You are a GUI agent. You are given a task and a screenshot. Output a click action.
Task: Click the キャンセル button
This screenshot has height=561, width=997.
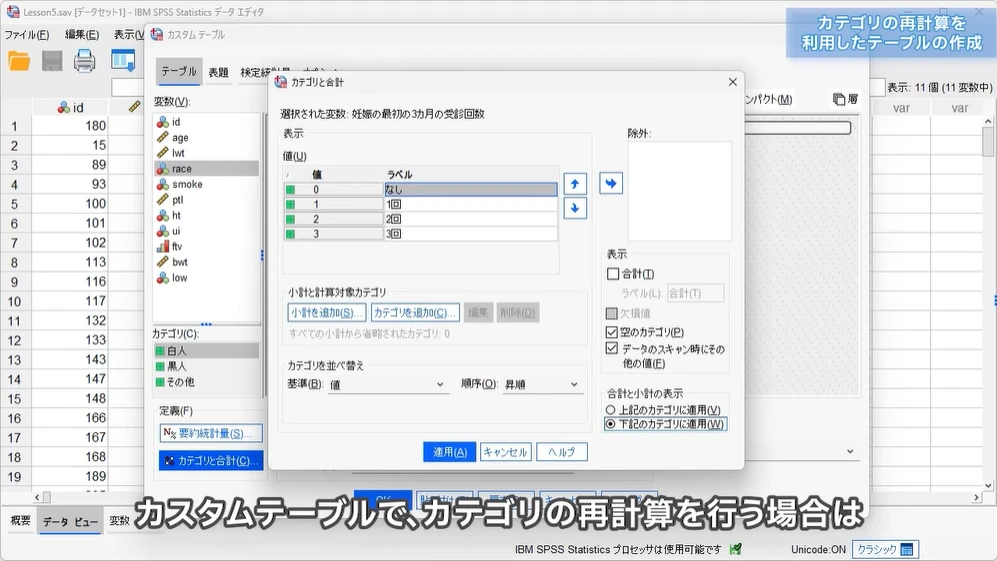point(505,452)
